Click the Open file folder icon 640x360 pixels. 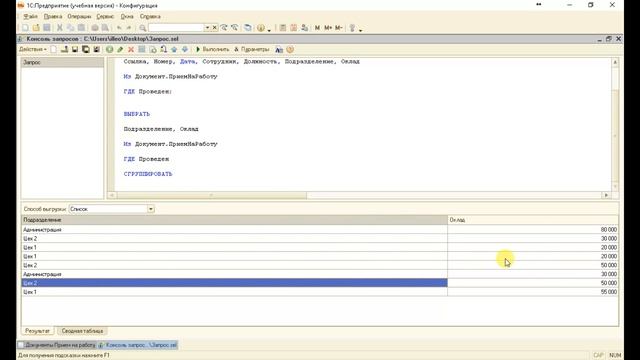click(36, 28)
